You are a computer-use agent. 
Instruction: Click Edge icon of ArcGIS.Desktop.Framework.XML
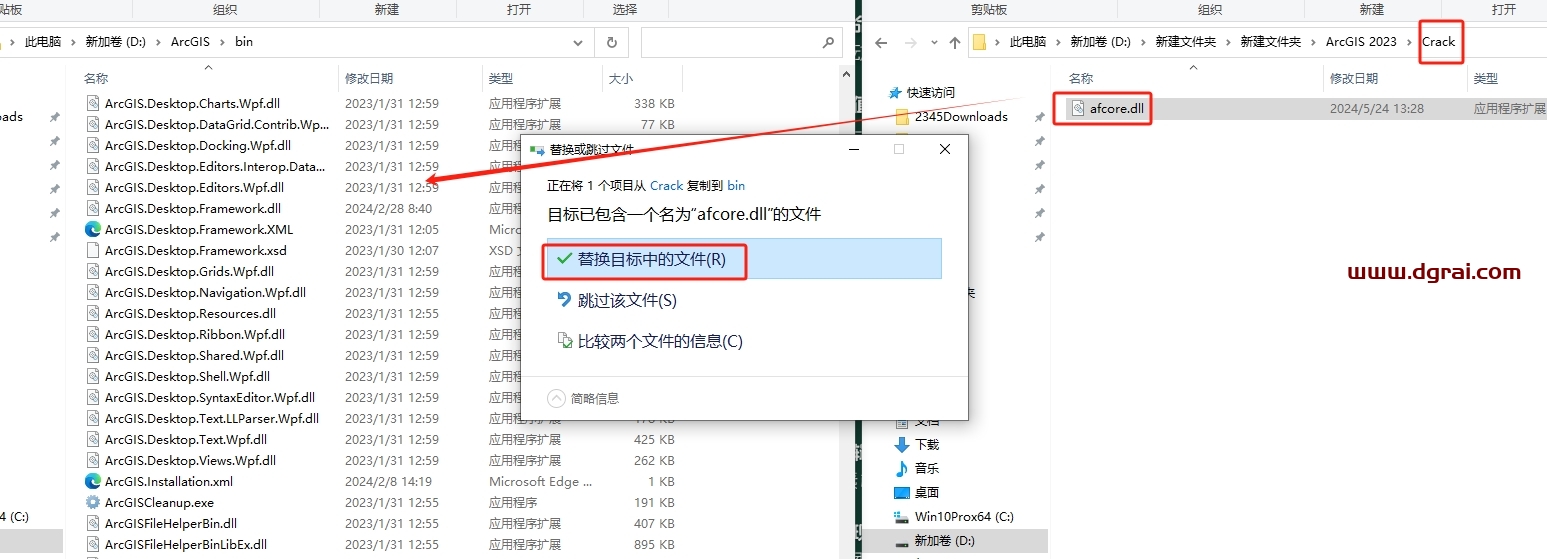coord(93,229)
